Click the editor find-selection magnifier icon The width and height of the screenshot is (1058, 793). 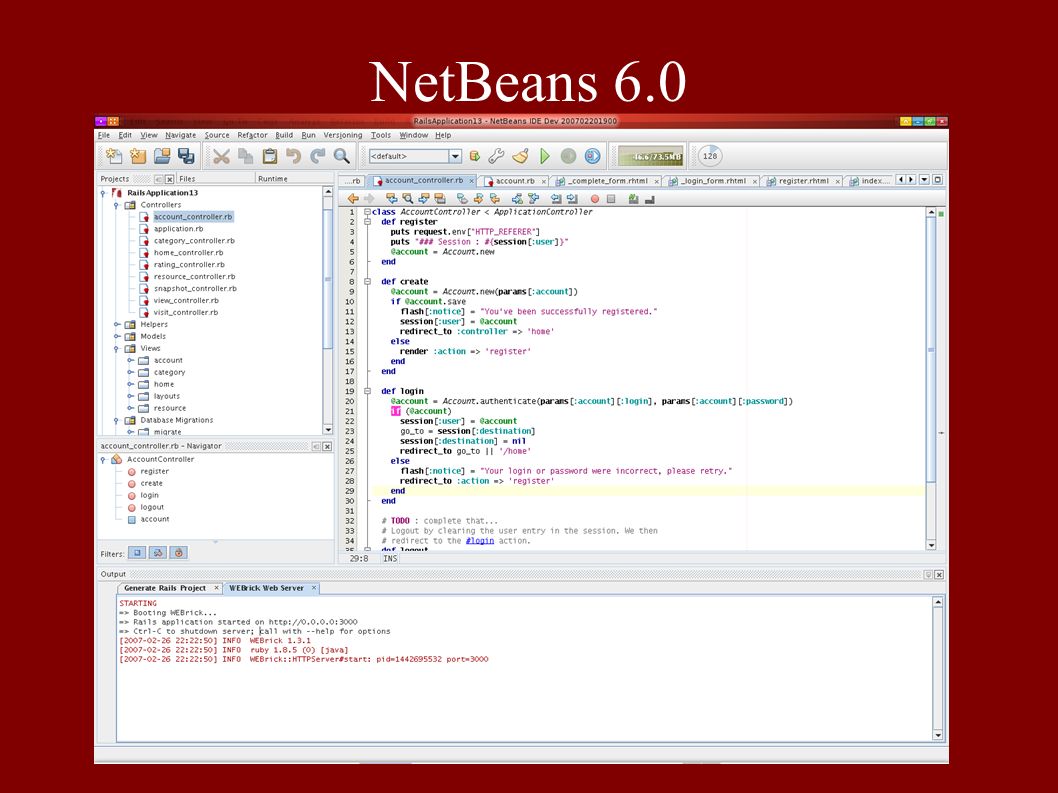click(408, 198)
